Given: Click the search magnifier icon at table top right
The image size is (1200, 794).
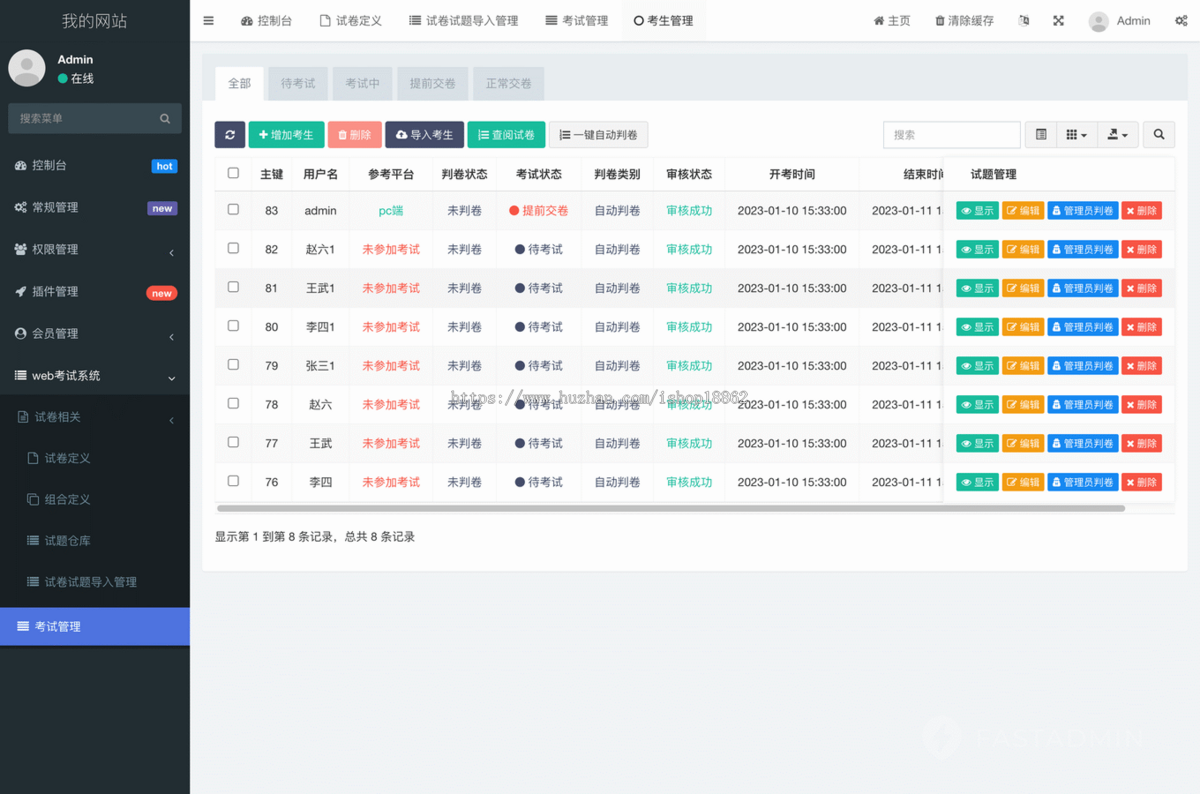Looking at the screenshot, I should point(1158,134).
